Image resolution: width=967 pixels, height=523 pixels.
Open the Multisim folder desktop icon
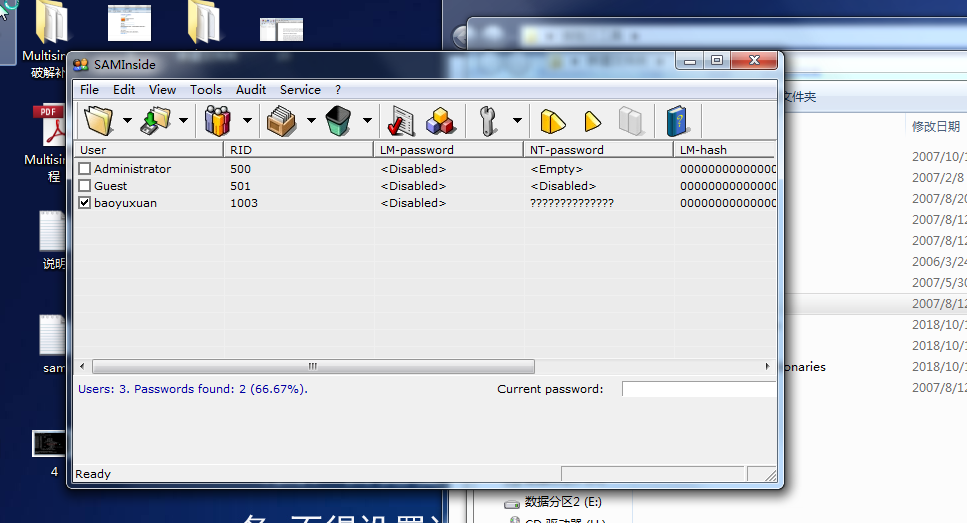click(52, 22)
